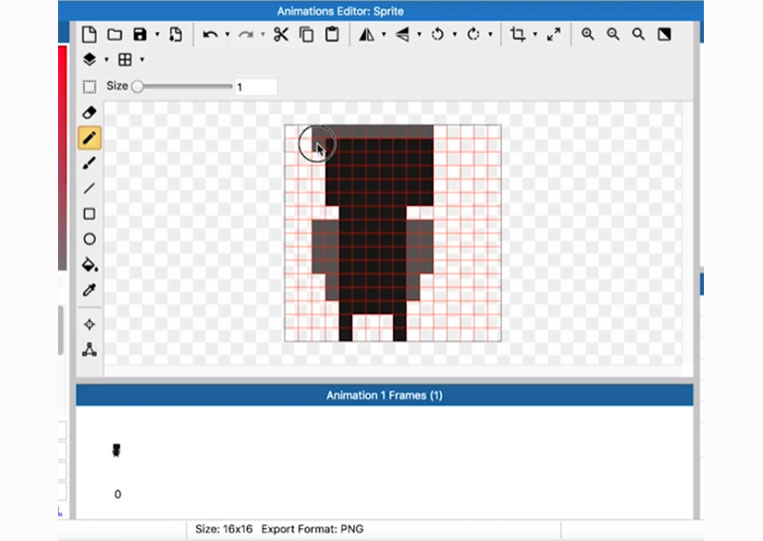Toggle the background contrast icon
763x541 pixels.
click(x=664, y=35)
